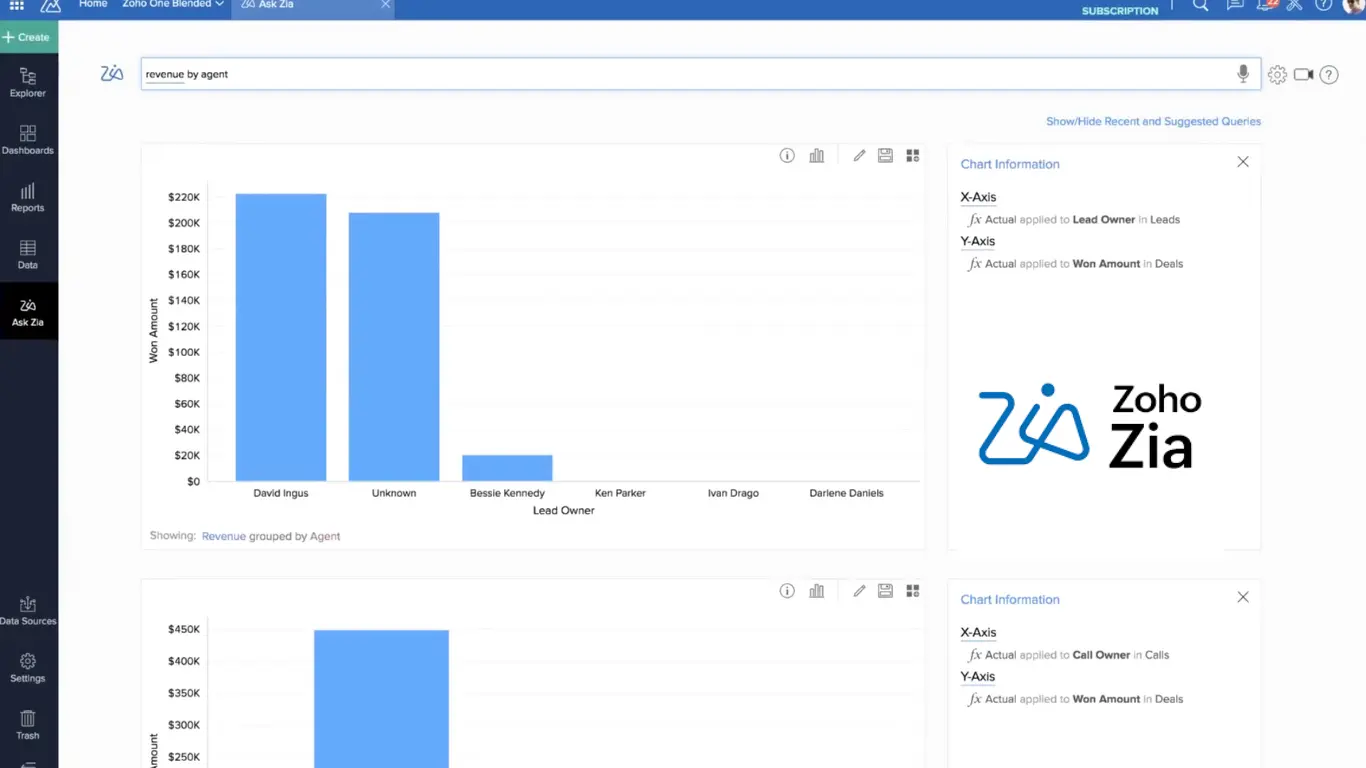
Task: Open the chat messages icon in top bar
Action: [1235, 5]
